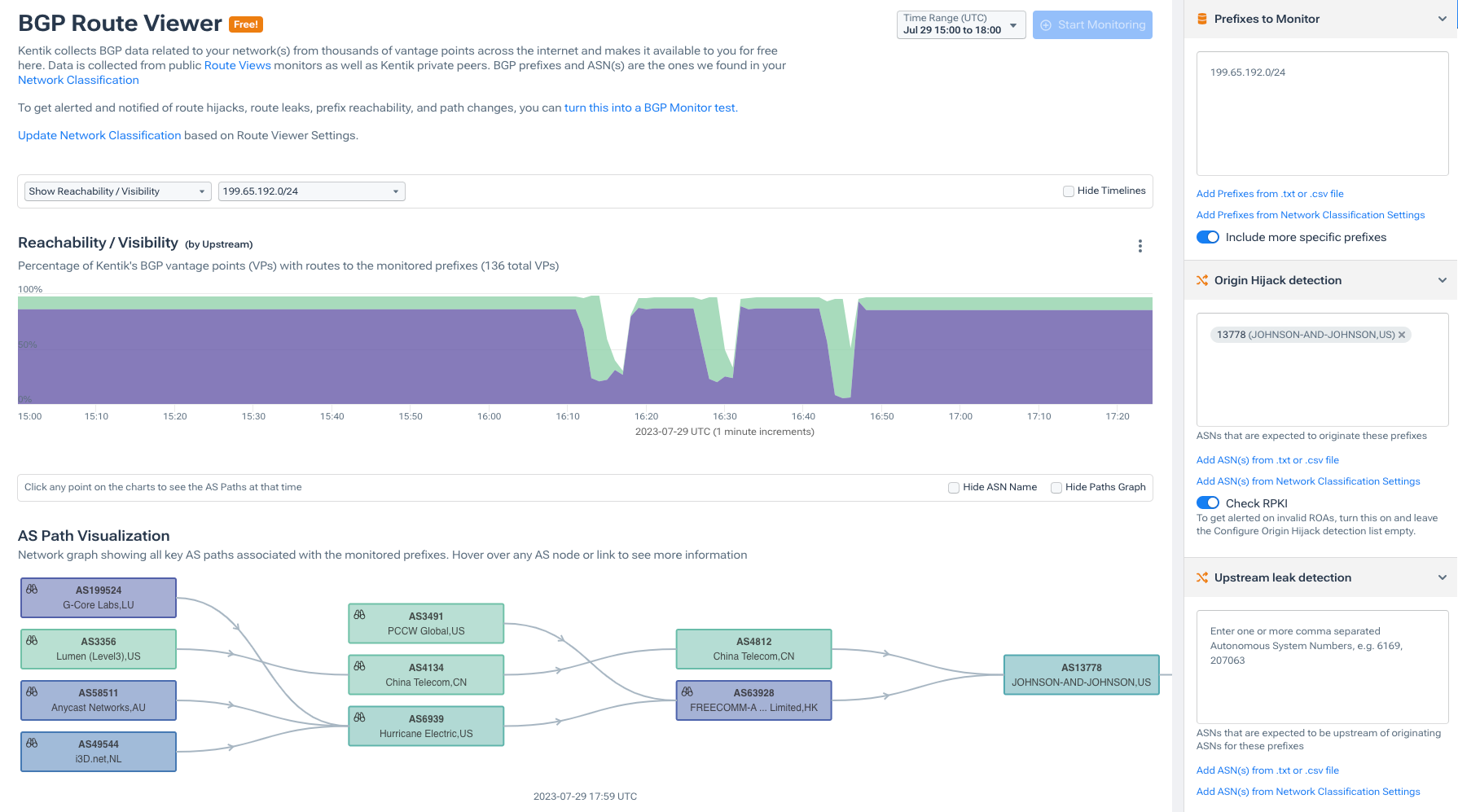Screen dimensions: 1458x812
Task: Turn off the Check RPKI toggle
Action: point(1208,503)
